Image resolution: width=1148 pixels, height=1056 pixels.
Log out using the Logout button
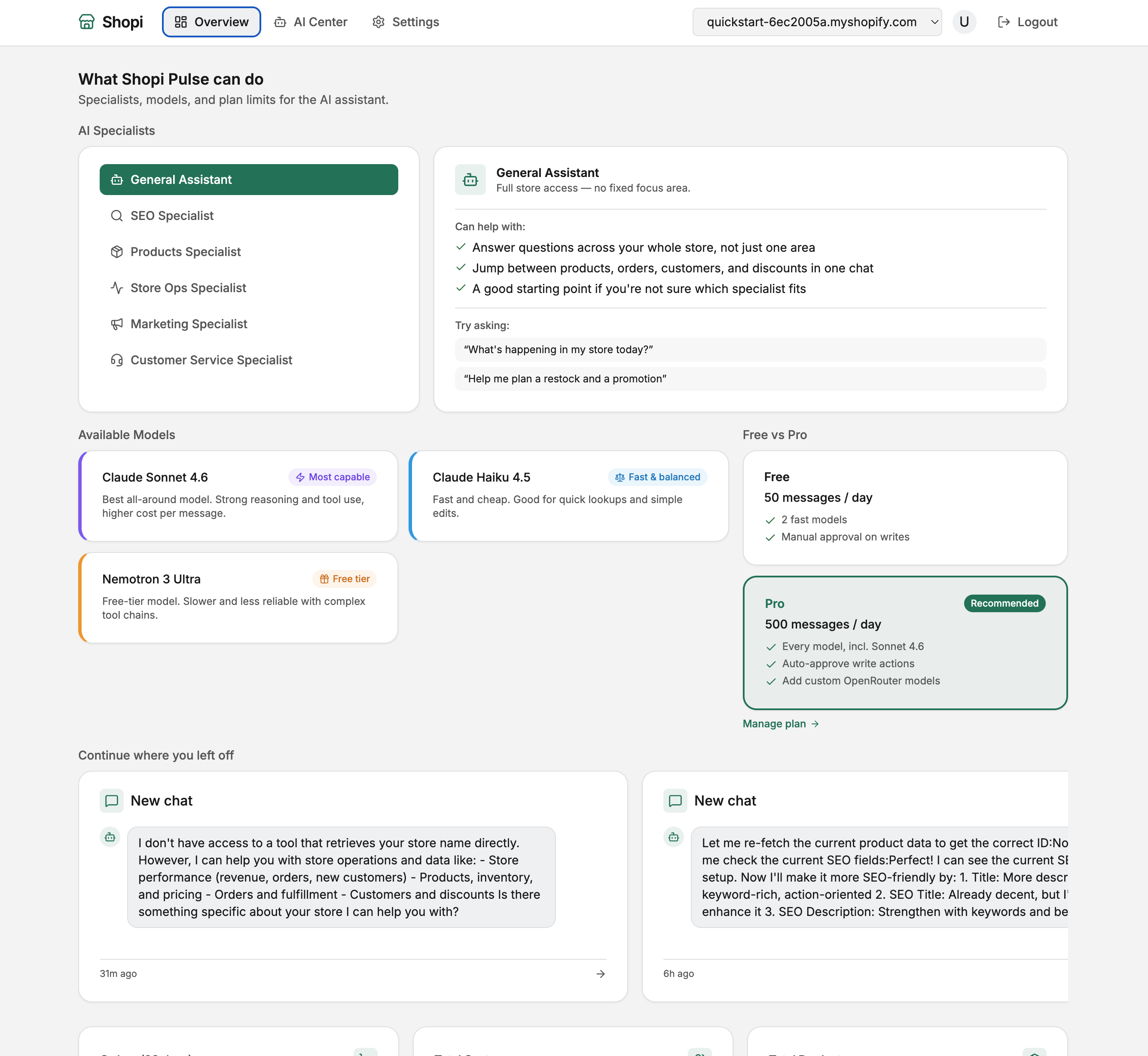point(1027,22)
